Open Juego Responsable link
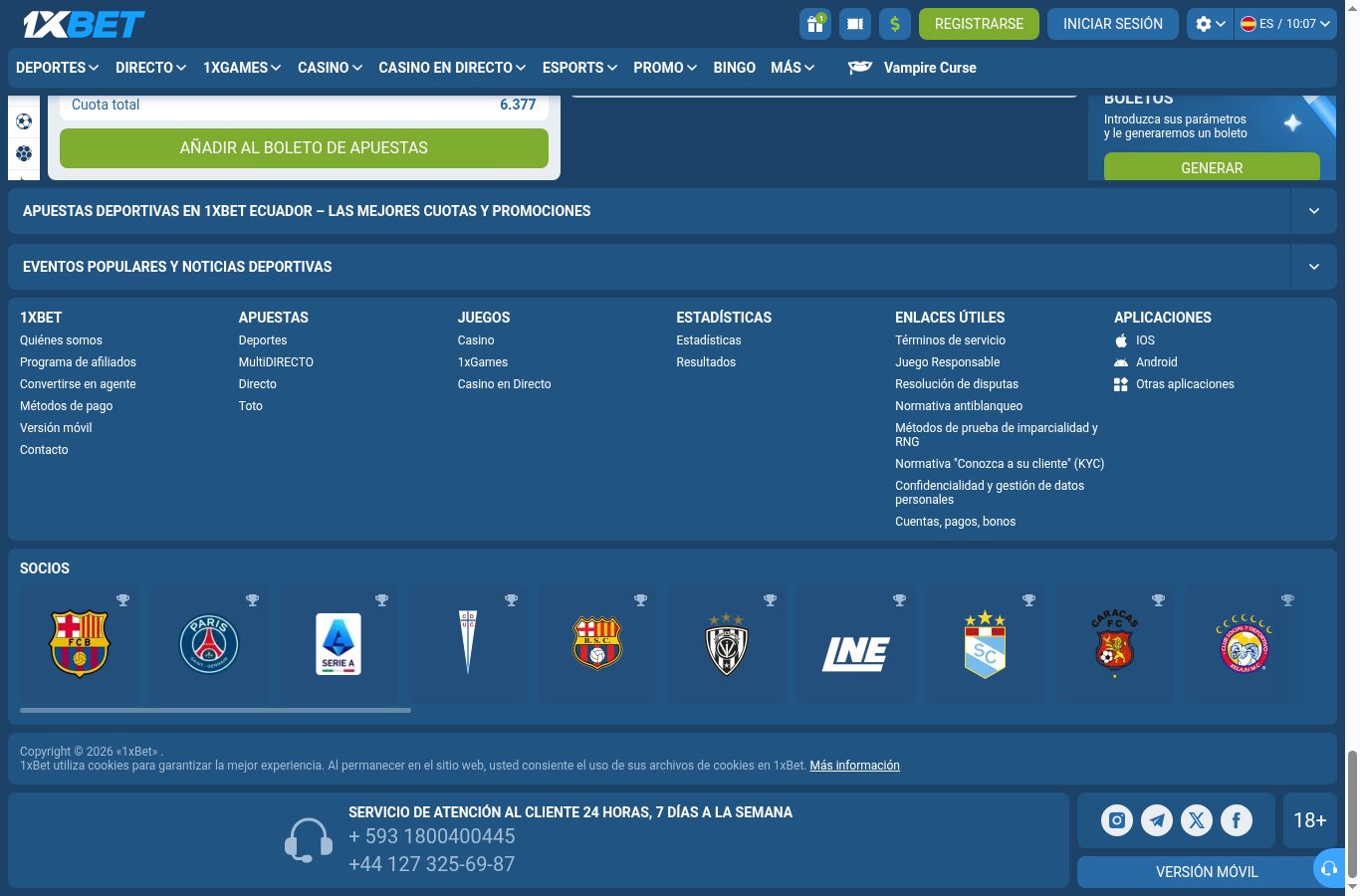The width and height of the screenshot is (1360, 896). coord(947,362)
